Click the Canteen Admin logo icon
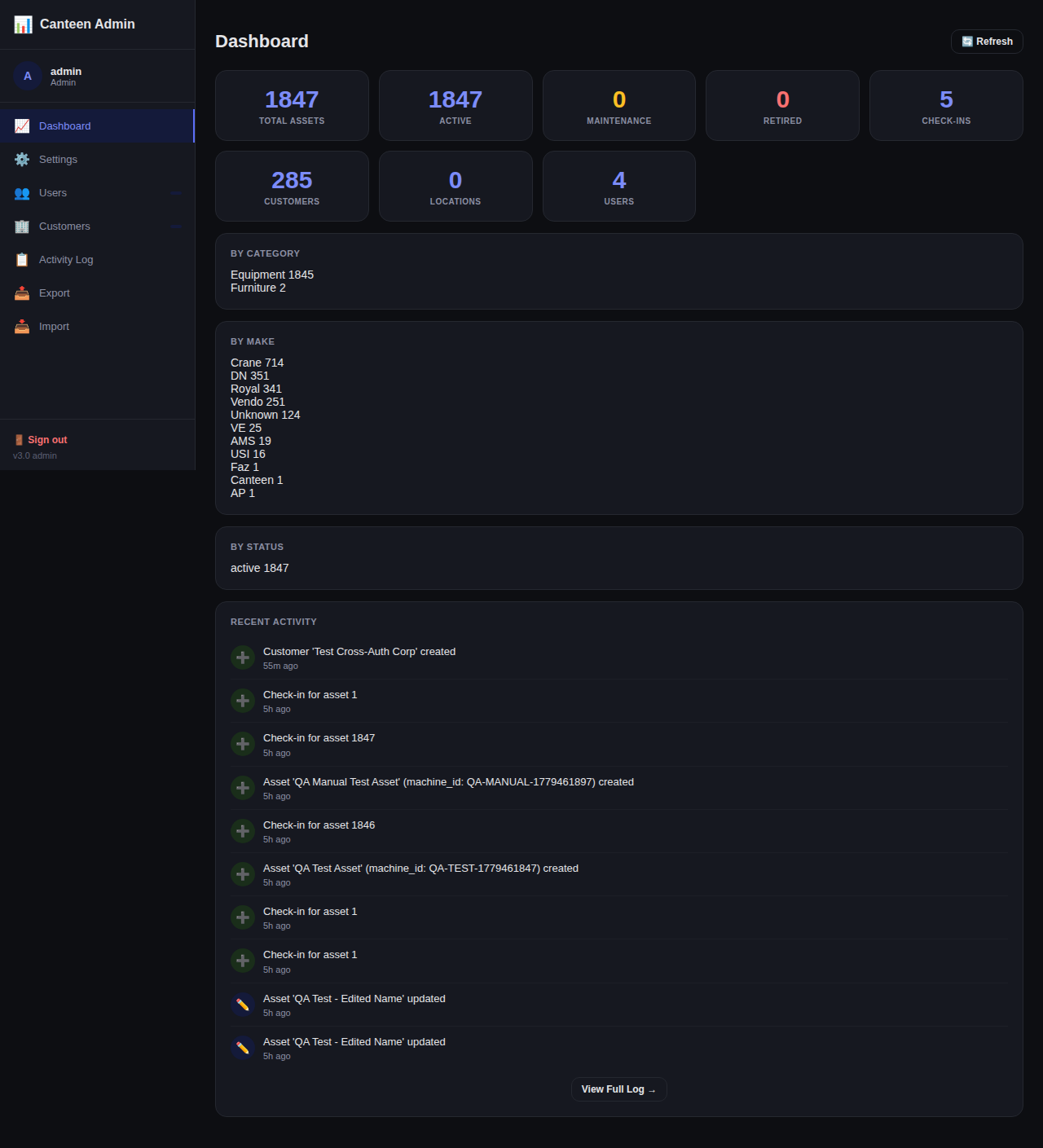The height and width of the screenshot is (1148, 1043). [23, 24]
